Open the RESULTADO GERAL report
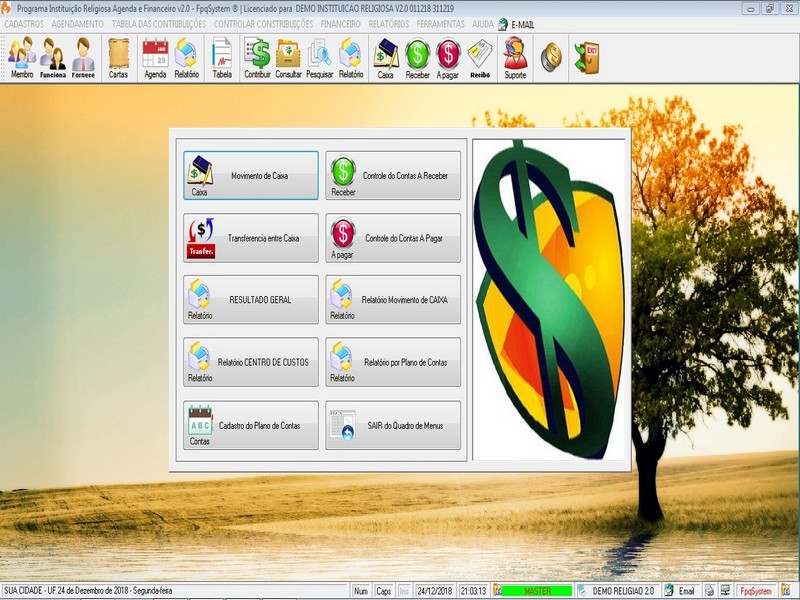 click(x=251, y=299)
